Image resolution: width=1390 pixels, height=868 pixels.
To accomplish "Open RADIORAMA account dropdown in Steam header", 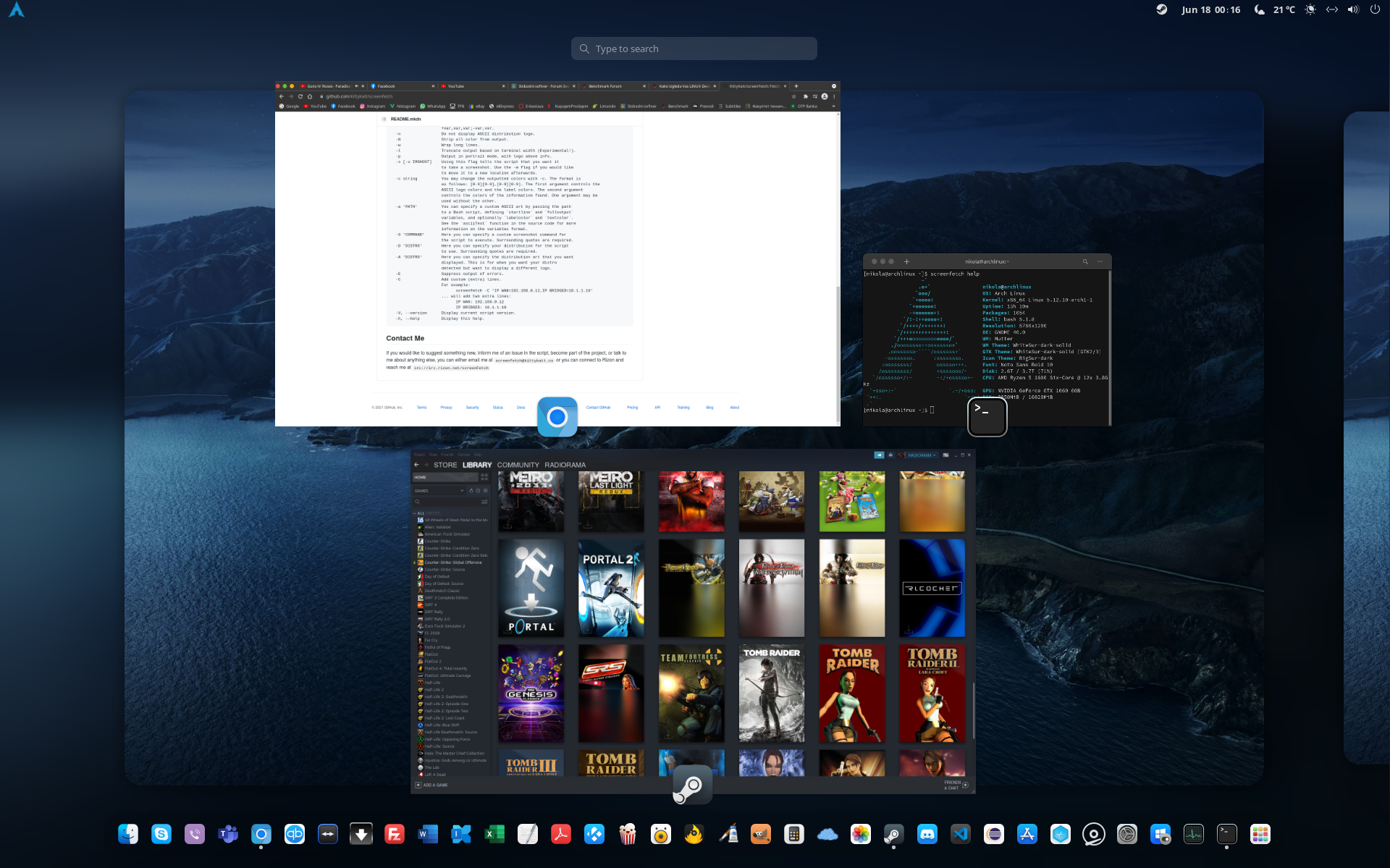I will point(922,455).
